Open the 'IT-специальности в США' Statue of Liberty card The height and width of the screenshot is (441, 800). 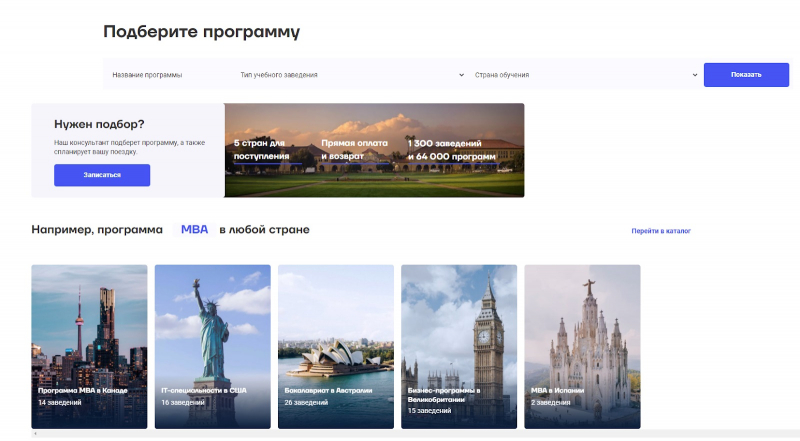pyautogui.click(x=212, y=346)
